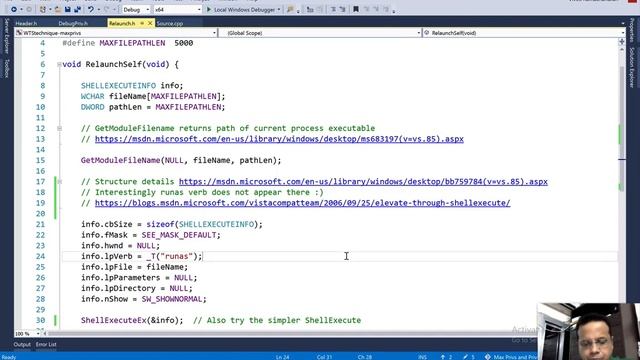640x360 pixels.
Task: Open the Global Scope dropdown
Action: [320, 33]
